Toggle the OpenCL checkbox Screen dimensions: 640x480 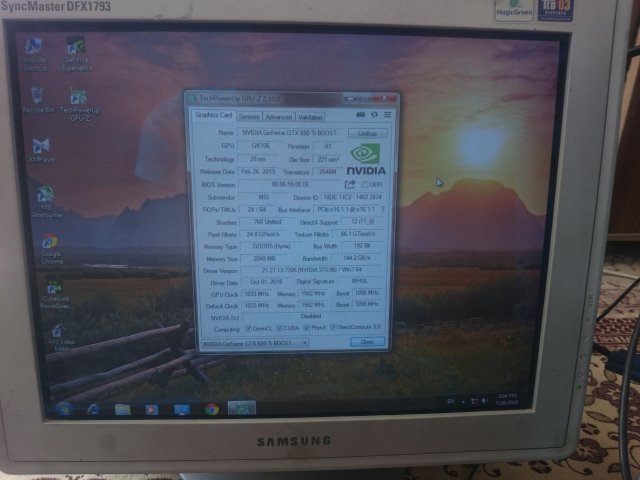249,328
